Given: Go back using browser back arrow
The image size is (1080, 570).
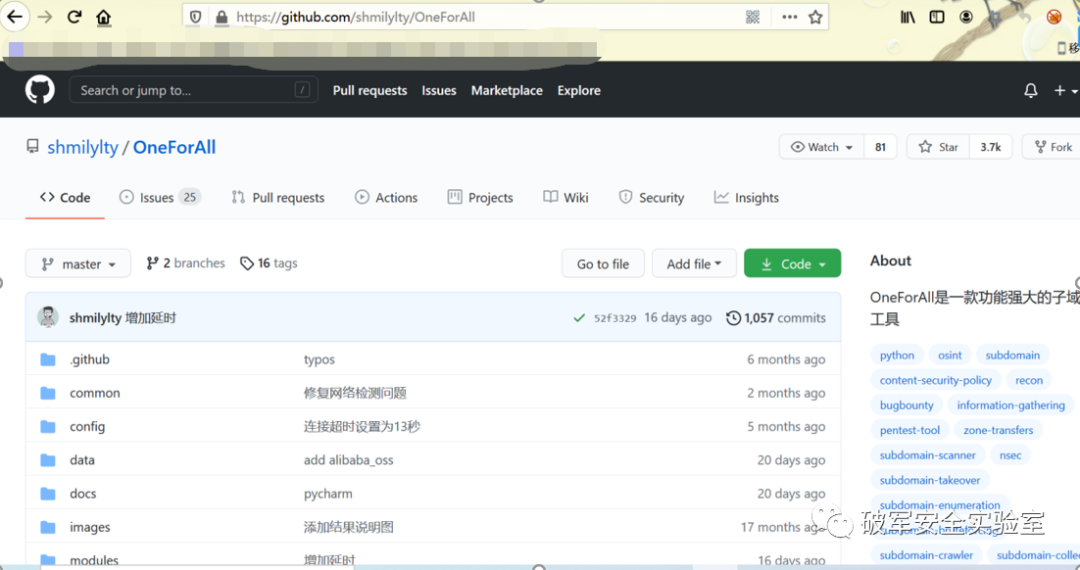Looking at the screenshot, I should pos(14,17).
